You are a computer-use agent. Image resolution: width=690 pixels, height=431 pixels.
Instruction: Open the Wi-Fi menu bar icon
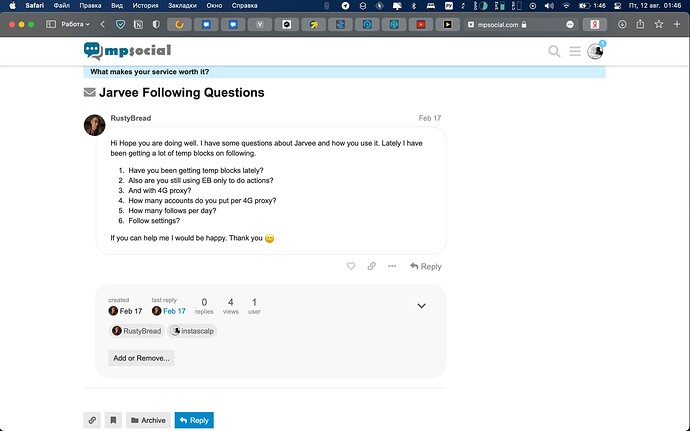tap(566, 6)
